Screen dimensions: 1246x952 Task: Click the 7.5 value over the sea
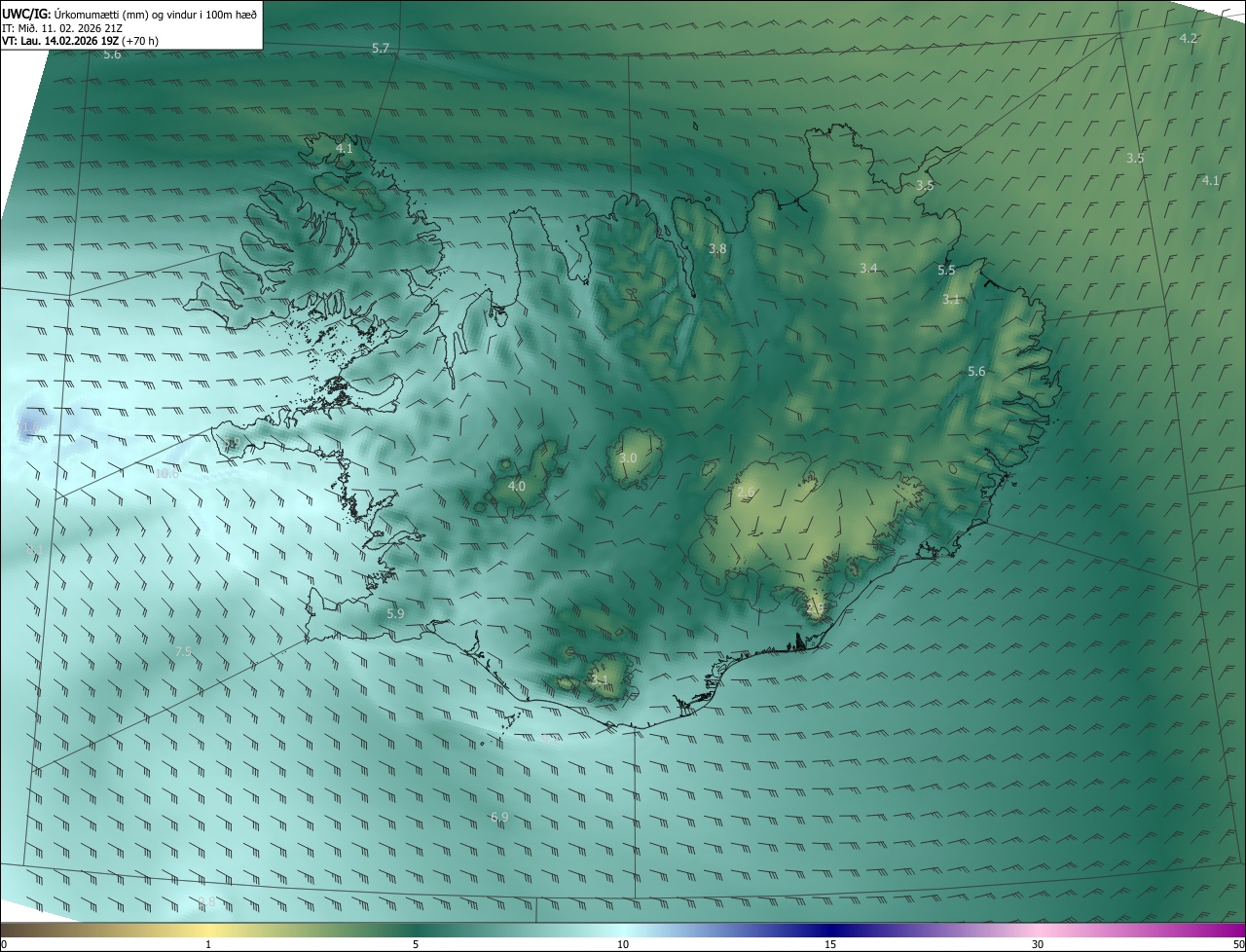click(183, 652)
